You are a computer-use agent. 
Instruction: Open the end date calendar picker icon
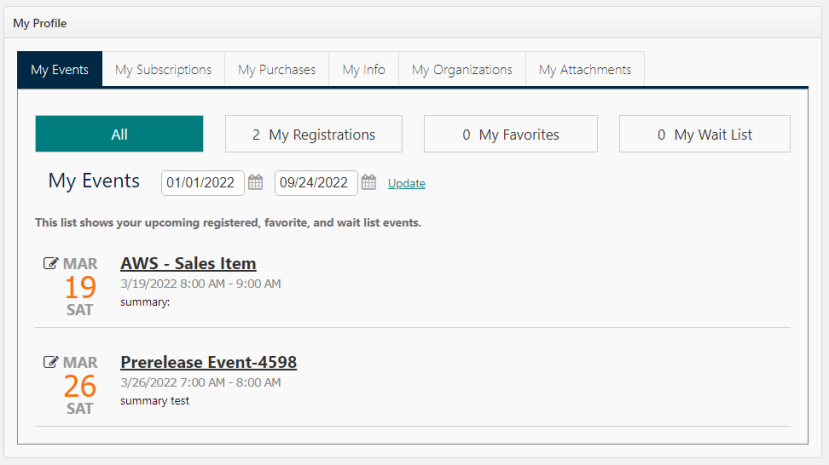(369, 182)
